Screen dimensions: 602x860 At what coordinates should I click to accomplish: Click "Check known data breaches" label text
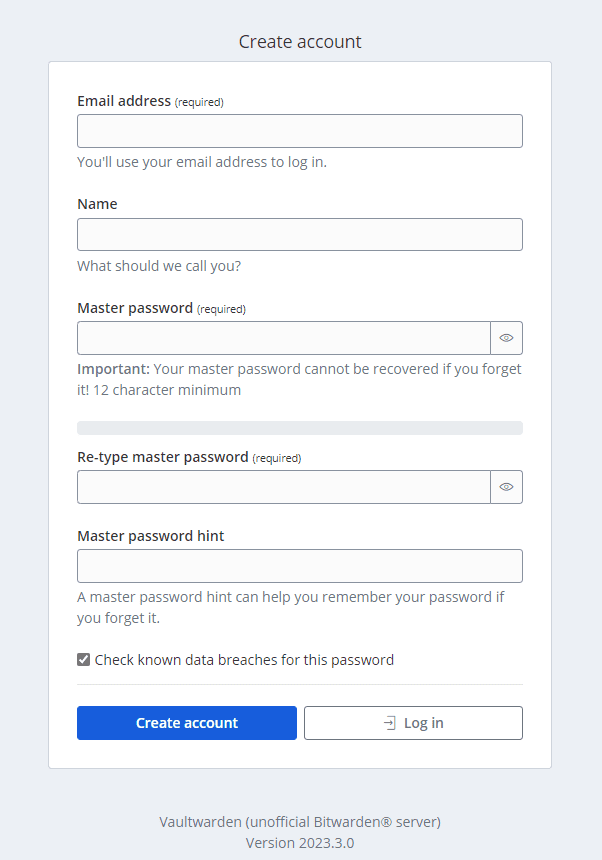click(244, 660)
